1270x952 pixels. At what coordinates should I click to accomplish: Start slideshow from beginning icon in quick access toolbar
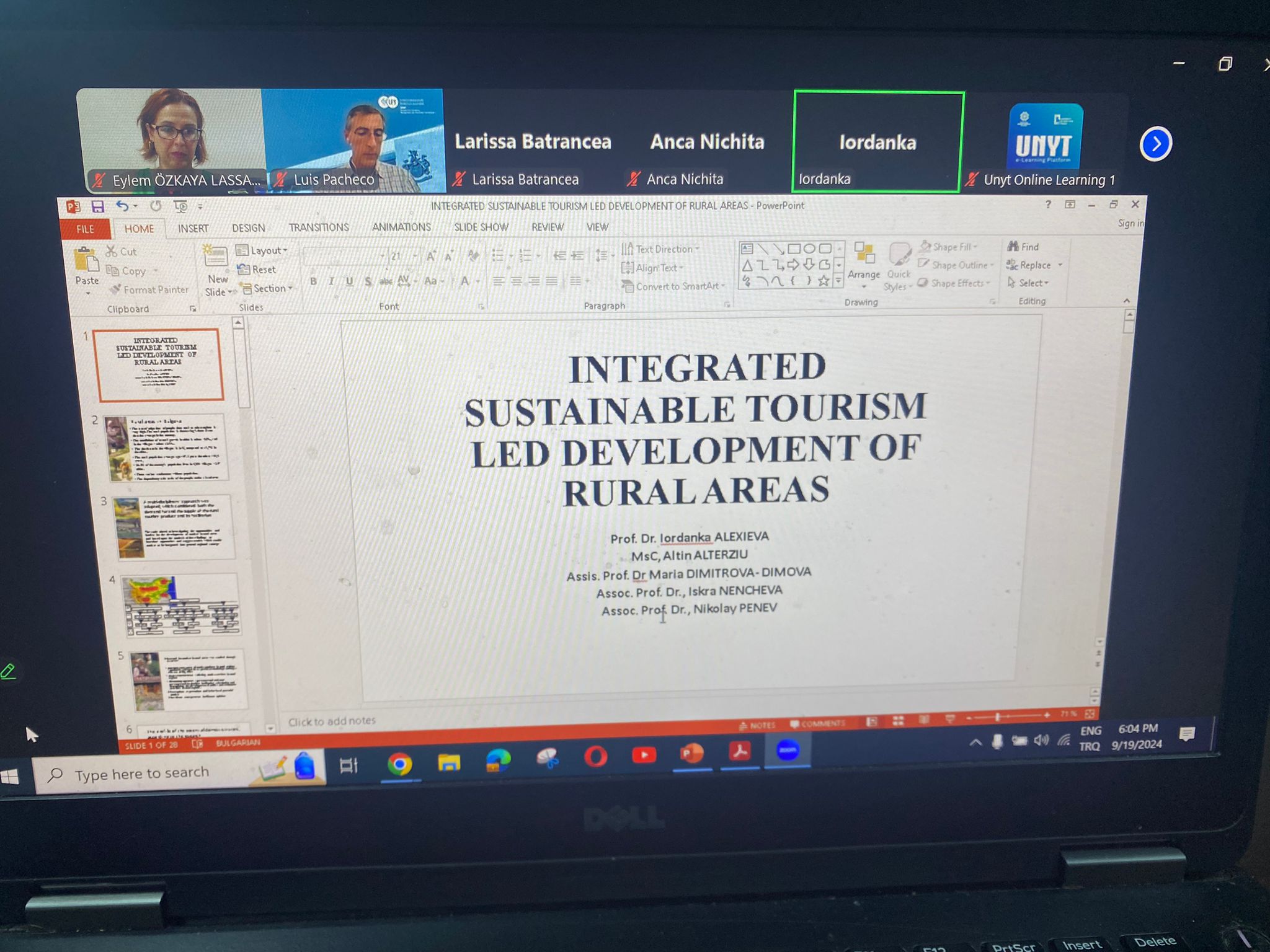tap(180, 206)
